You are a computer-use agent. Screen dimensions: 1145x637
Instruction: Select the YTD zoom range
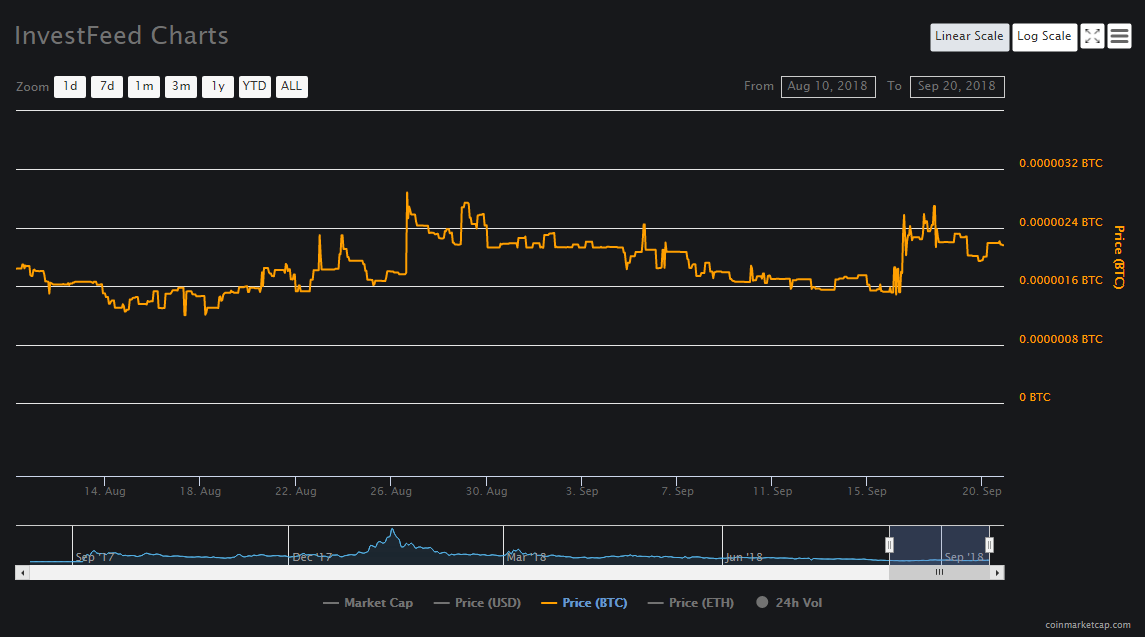click(254, 86)
